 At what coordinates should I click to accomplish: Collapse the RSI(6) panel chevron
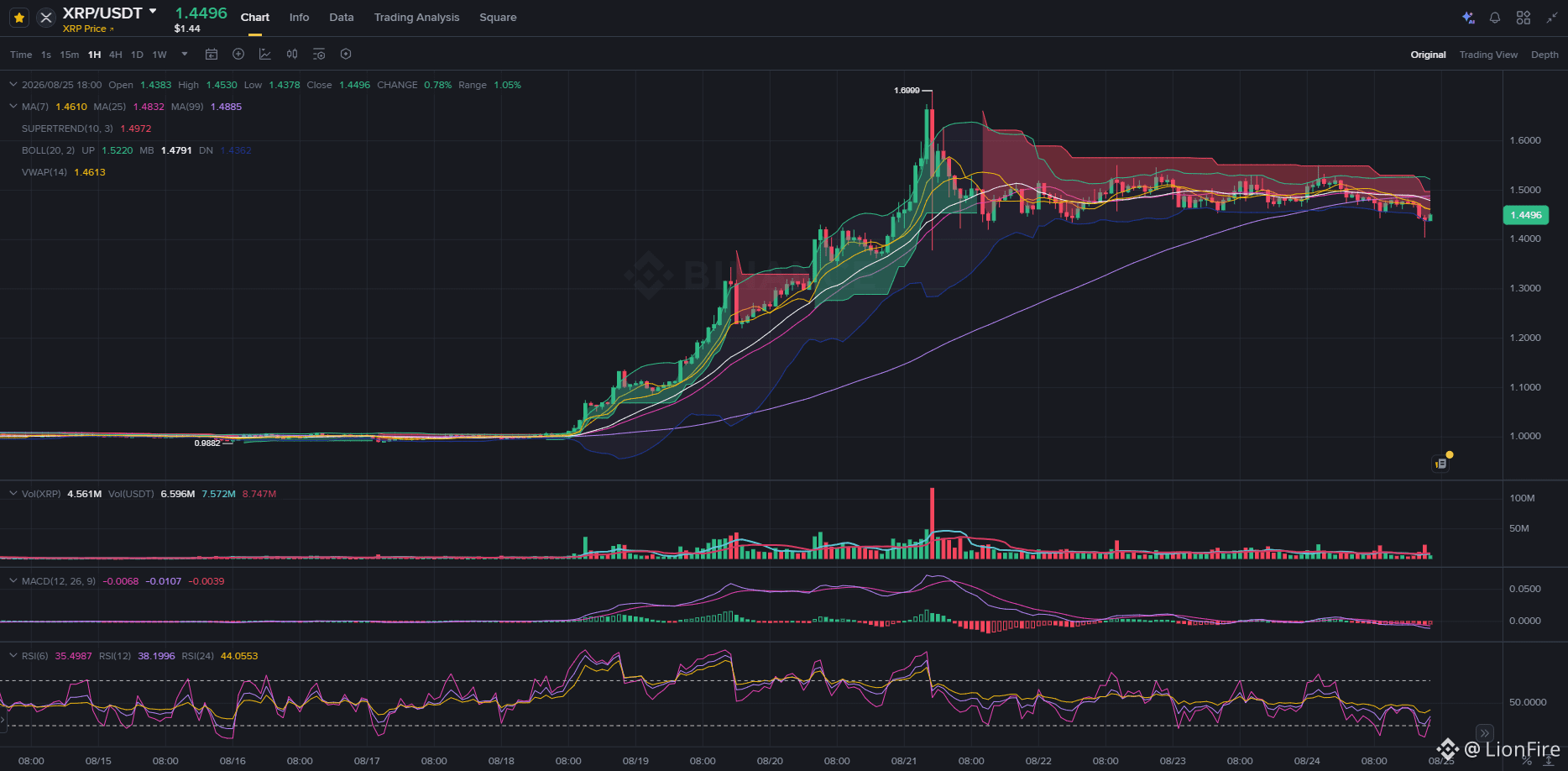coord(13,656)
